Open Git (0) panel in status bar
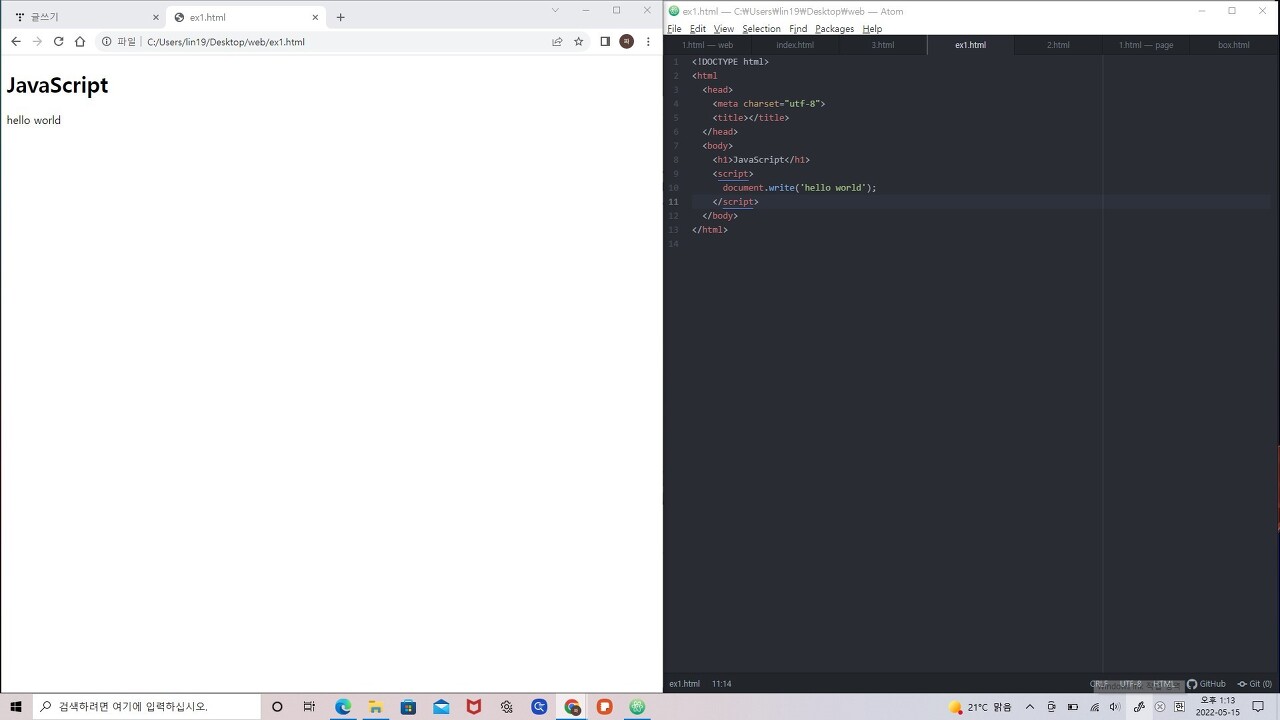 coord(1255,684)
